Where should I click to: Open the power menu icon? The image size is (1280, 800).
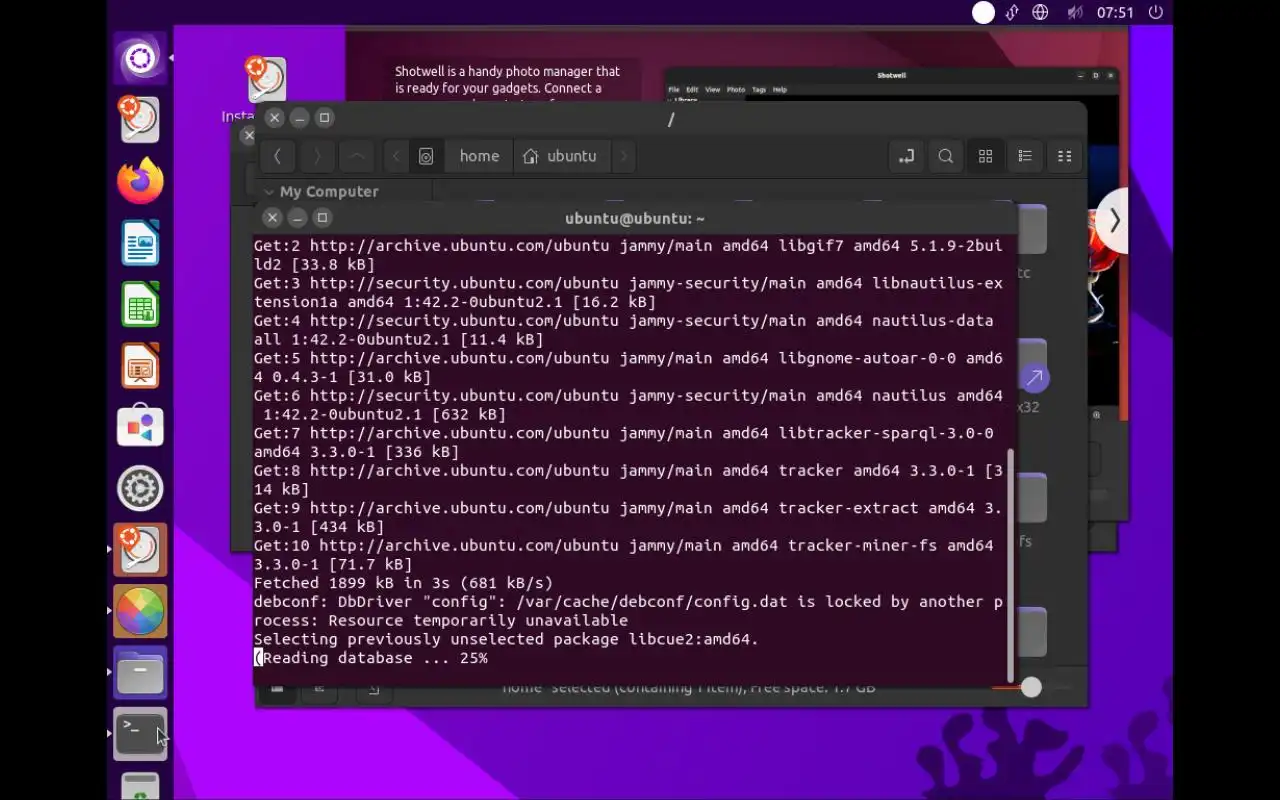[1156, 13]
